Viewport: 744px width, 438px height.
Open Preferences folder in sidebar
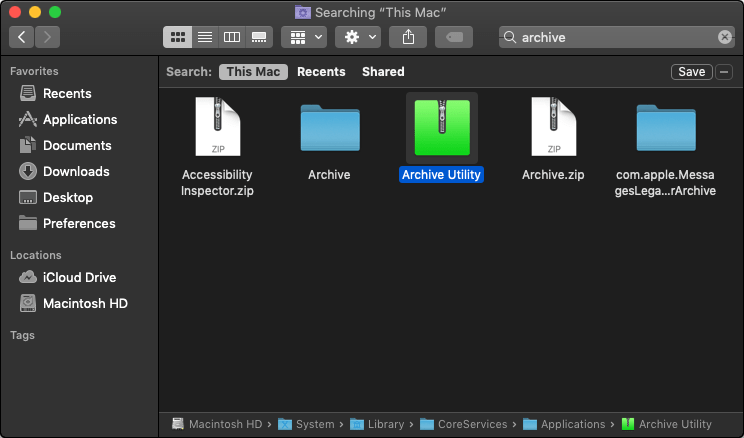coord(67,224)
